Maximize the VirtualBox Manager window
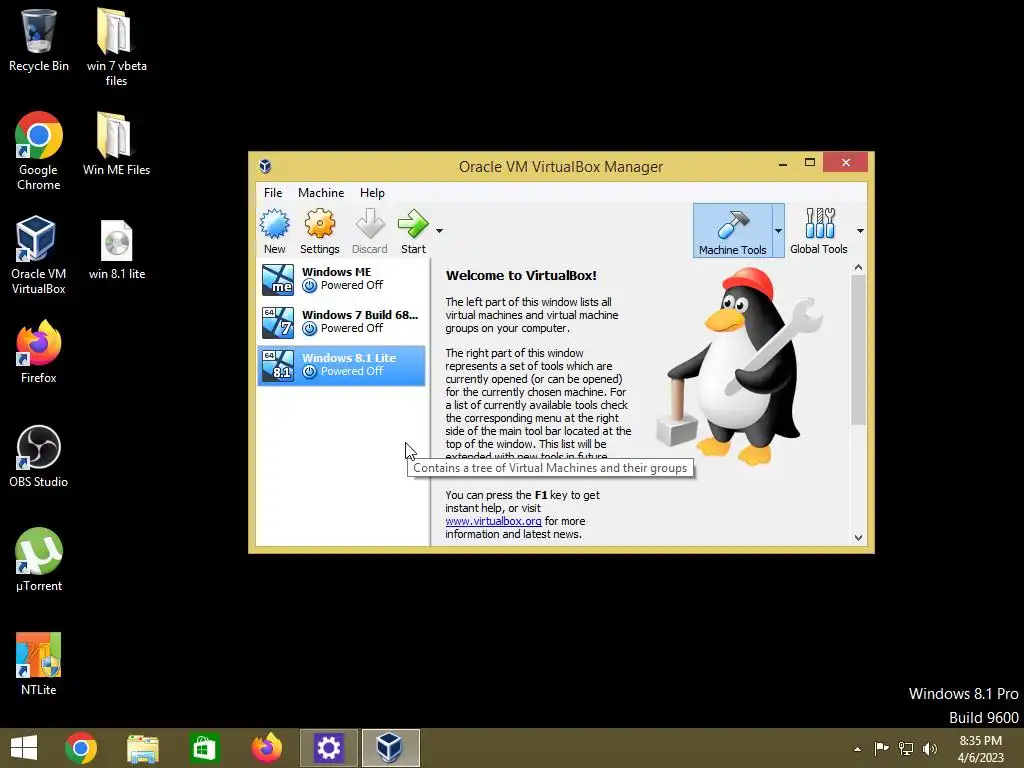Image resolution: width=1024 pixels, height=768 pixels. pos(810,163)
